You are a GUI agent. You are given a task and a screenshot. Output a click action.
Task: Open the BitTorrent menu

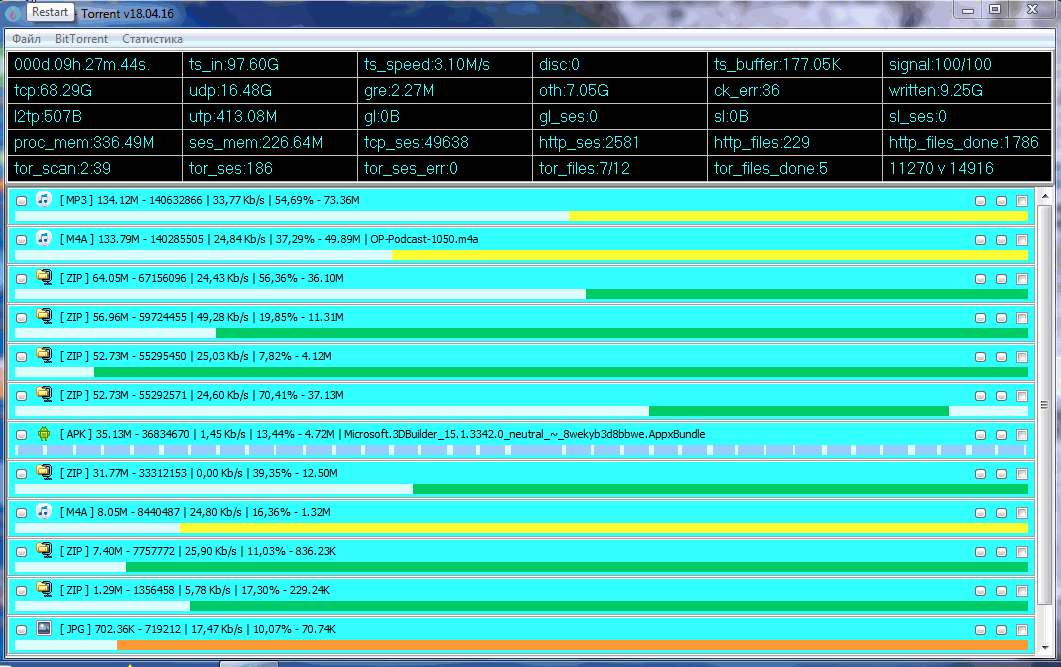(81, 39)
